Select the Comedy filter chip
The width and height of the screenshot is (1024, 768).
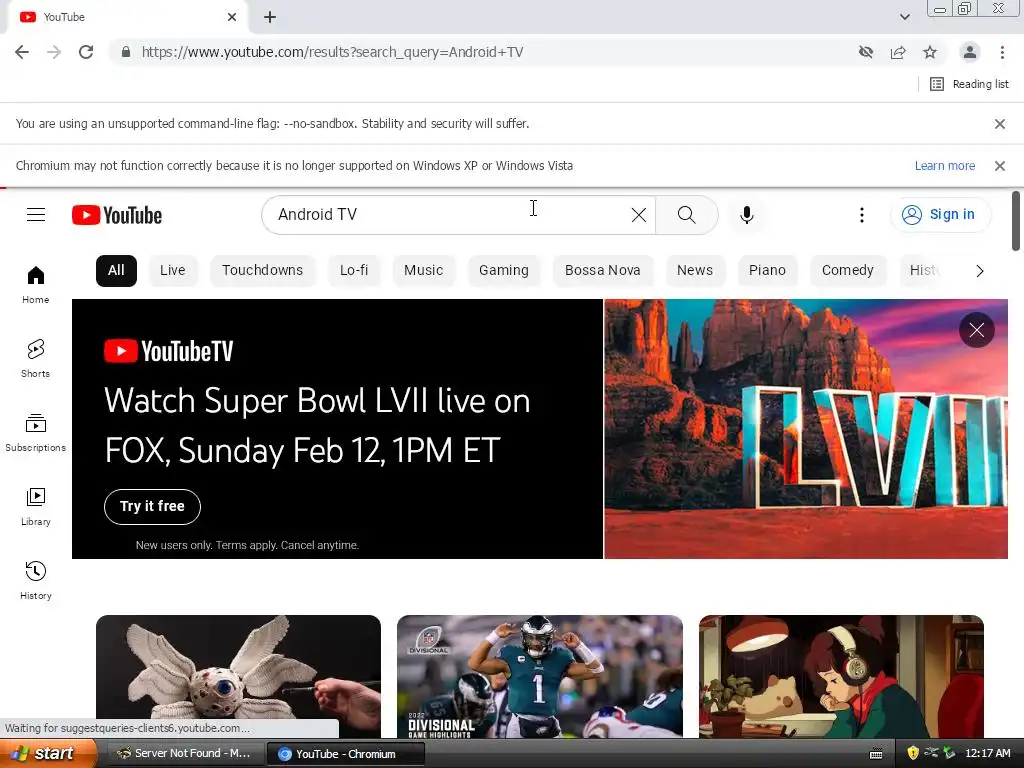(x=848, y=271)
